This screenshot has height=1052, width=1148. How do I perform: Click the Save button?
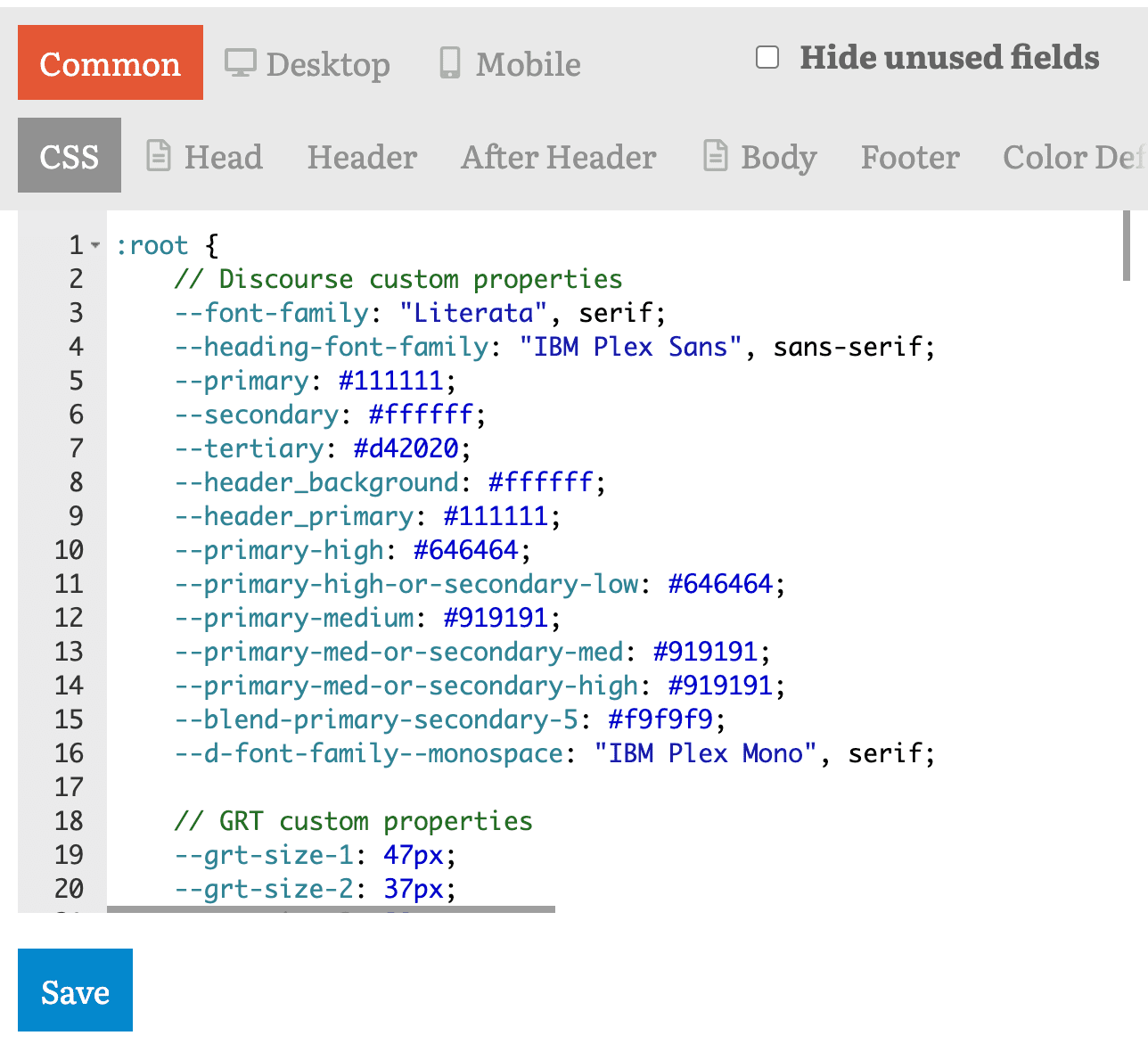[75, 990]
